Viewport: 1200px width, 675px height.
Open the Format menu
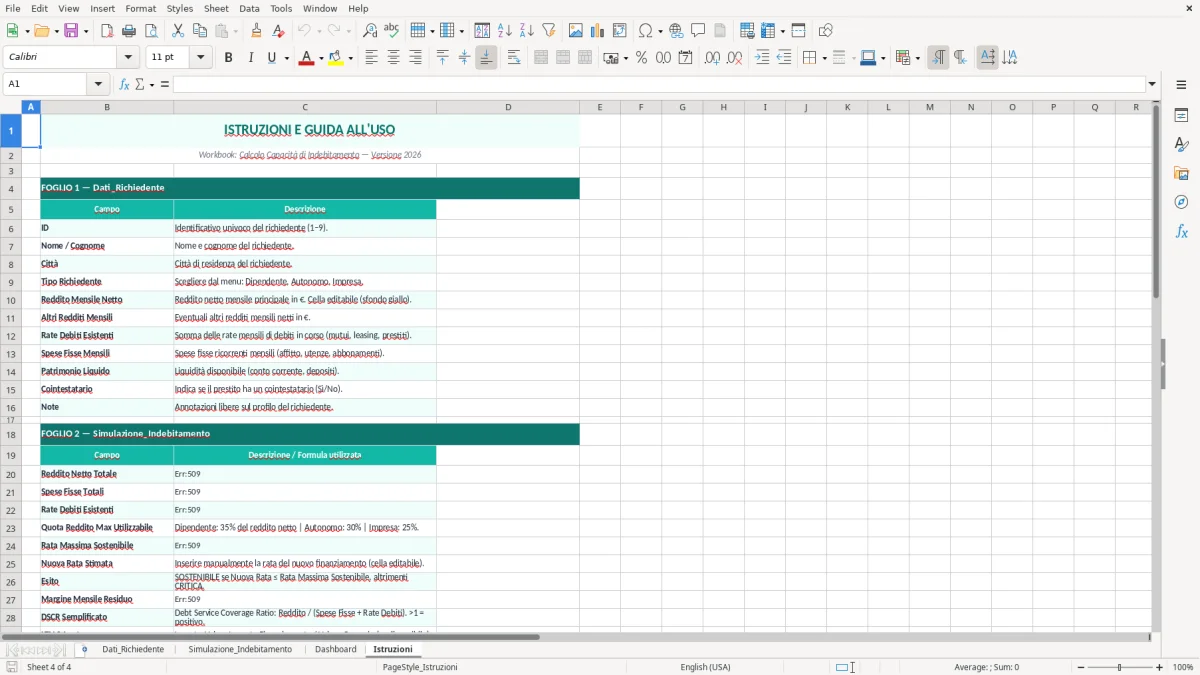[140, 8]
